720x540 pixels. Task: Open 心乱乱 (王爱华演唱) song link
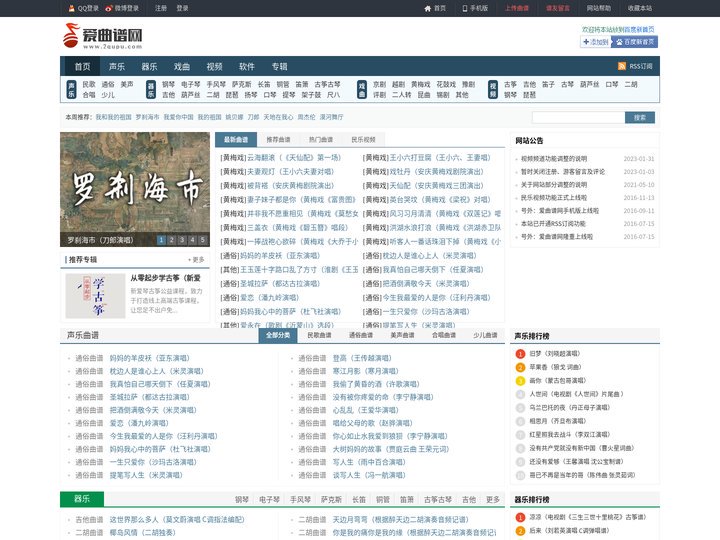pos(366,410)
